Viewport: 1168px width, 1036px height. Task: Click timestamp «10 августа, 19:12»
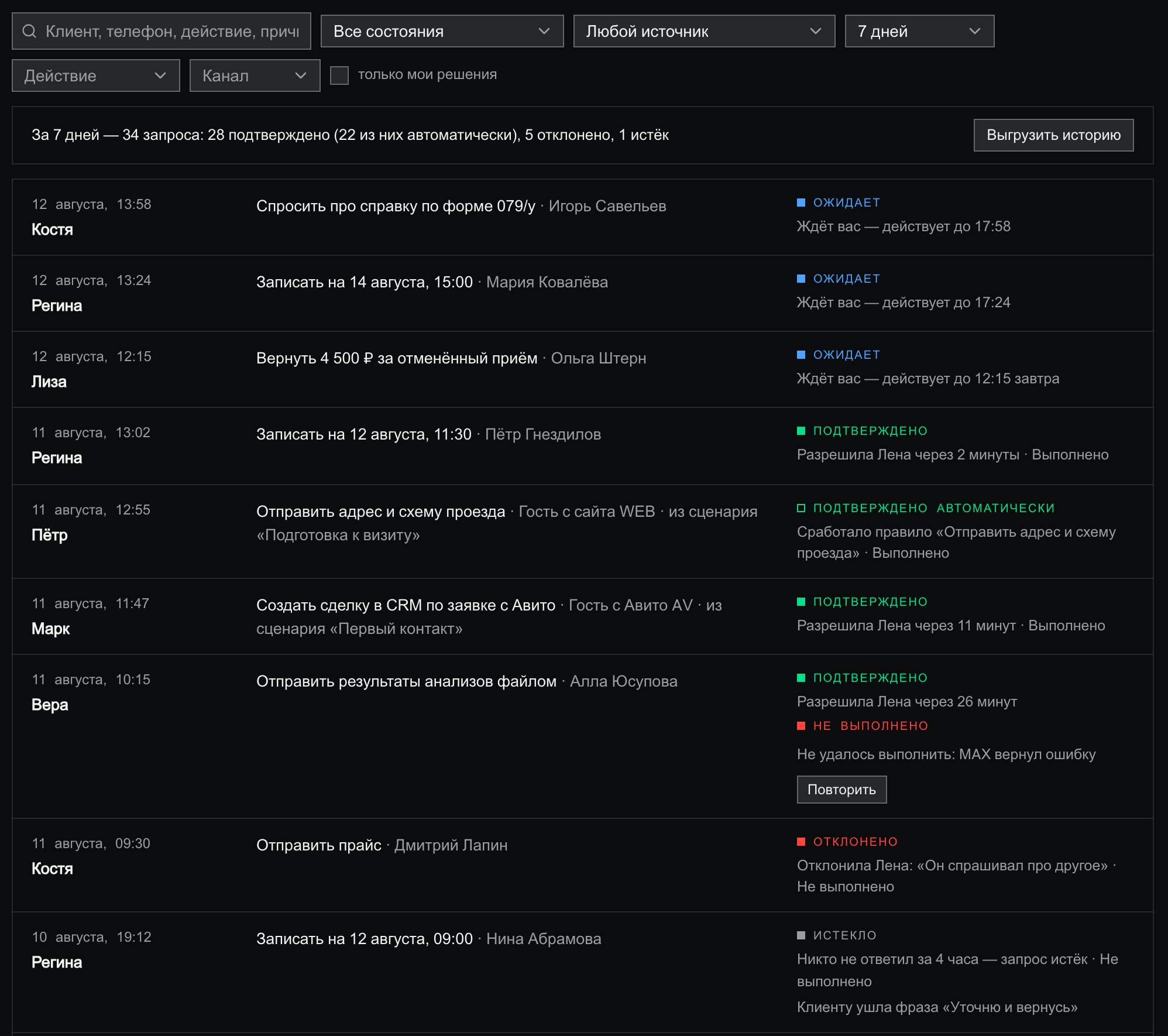pyautogui.click(x=91, y=937)
